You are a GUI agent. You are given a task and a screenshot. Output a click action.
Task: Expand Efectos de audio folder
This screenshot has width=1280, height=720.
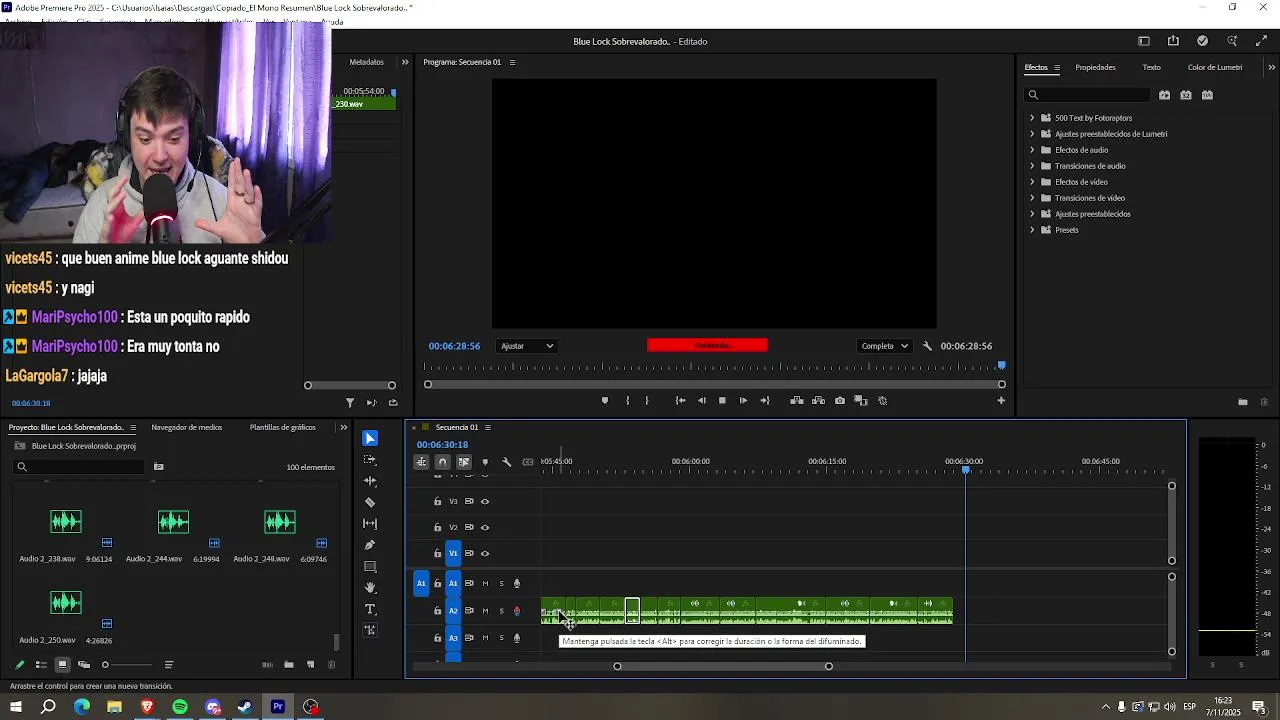click(x=1032, y=150)
